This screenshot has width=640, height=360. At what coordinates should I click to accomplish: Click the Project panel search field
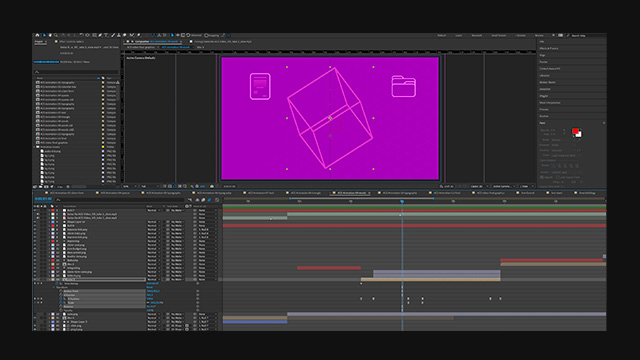(76, 72)
